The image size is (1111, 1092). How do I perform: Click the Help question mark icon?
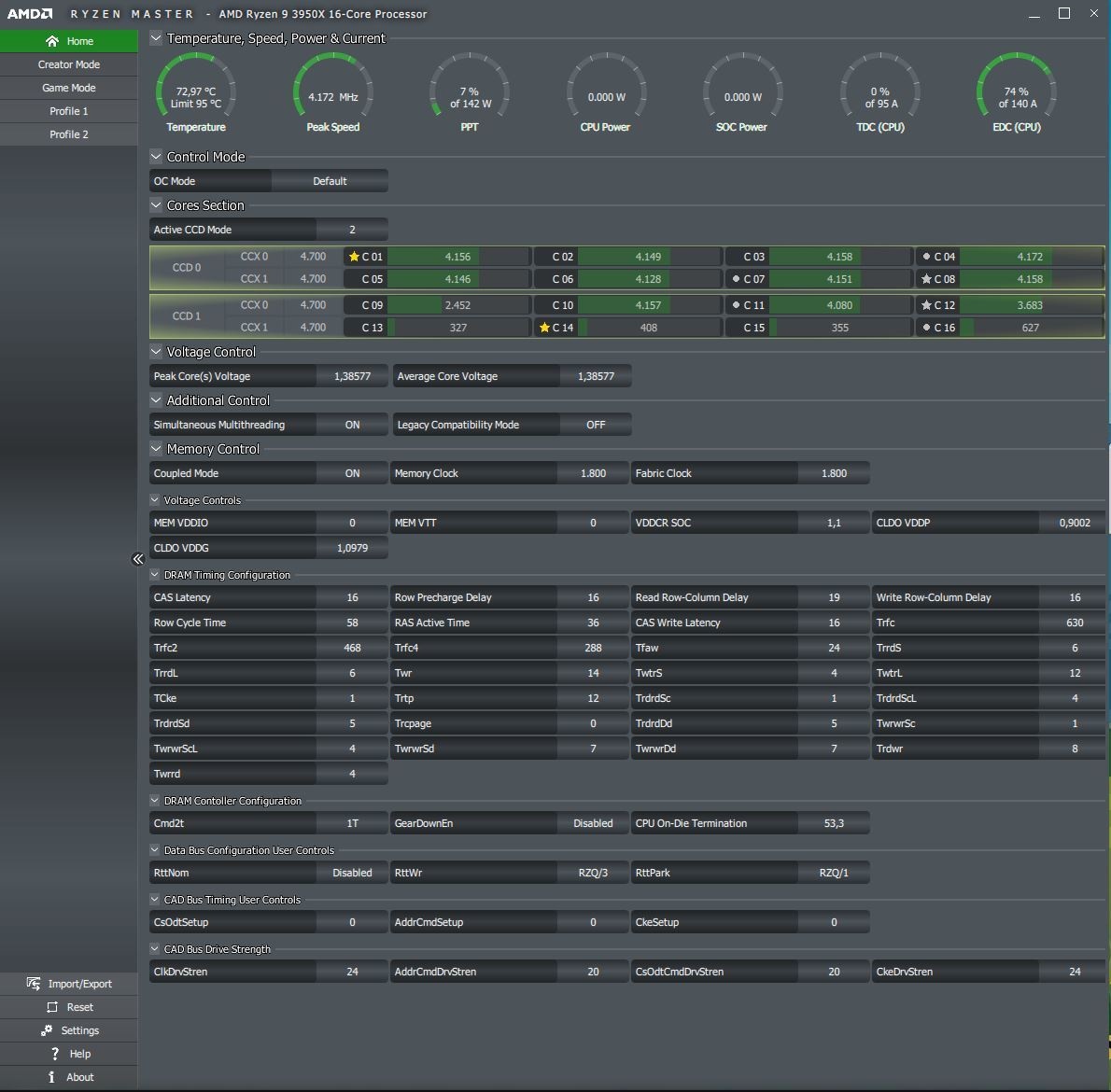coord(54,1053)
